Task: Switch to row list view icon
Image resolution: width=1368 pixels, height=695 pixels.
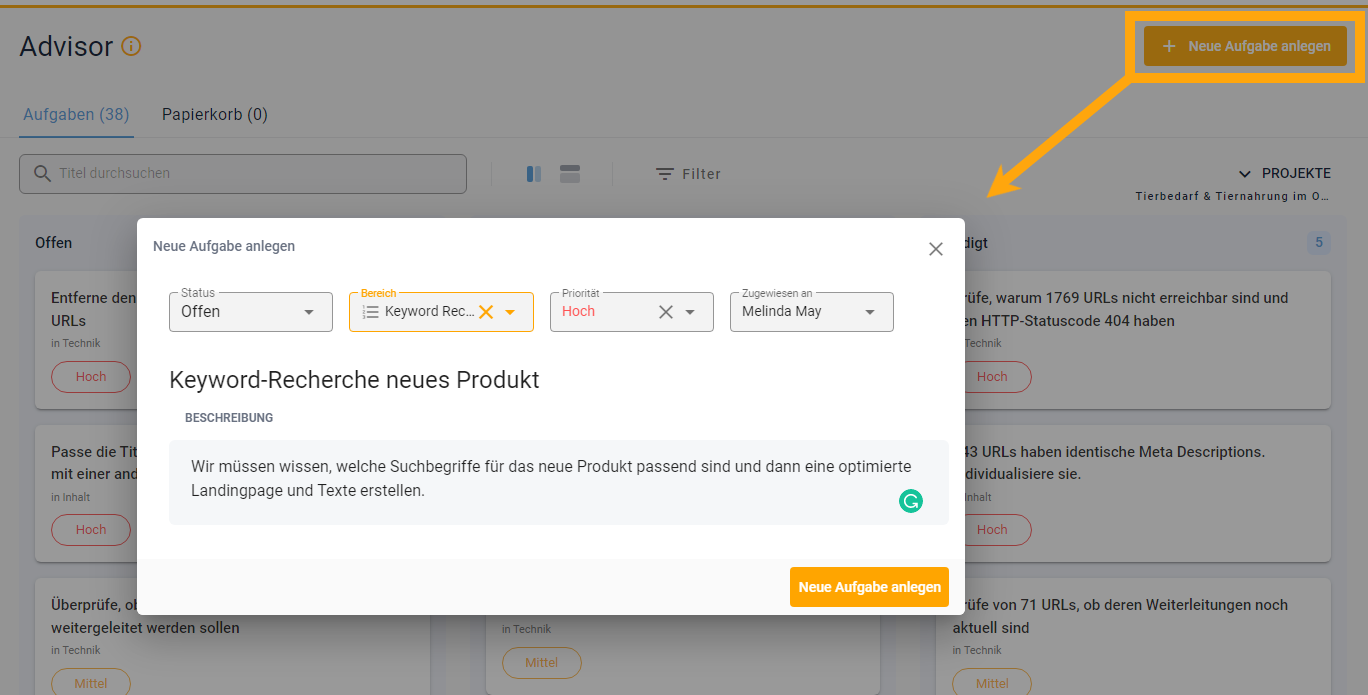Action: (570, 174)
